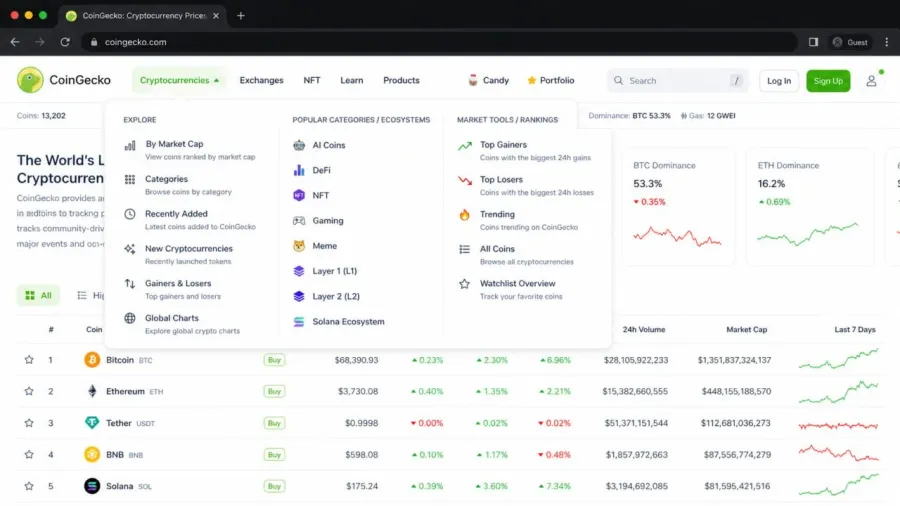Star Bitcoin to add to watchlist
This screenshot has width=900, height=506.
[x=29, y=360]
